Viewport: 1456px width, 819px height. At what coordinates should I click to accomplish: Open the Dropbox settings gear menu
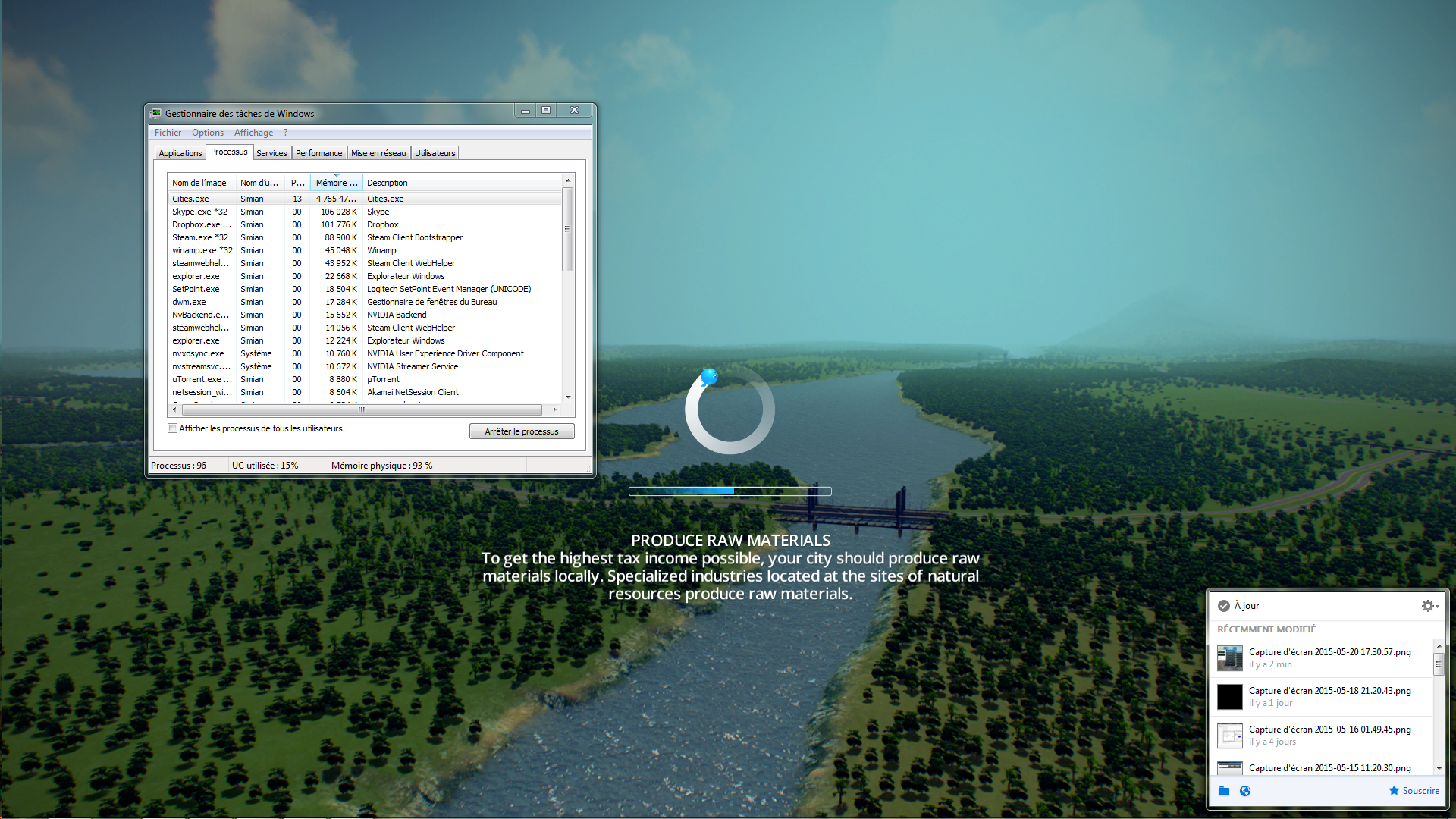coord(1430,606)
